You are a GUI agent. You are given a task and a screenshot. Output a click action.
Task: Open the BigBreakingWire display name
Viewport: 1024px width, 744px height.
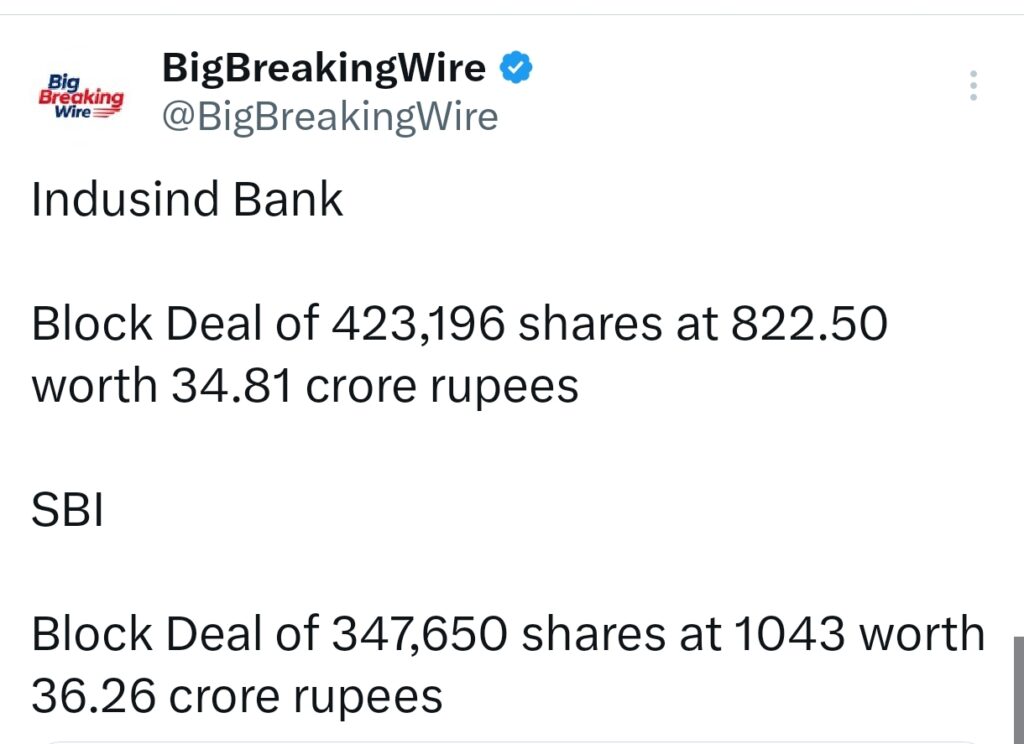322,67
